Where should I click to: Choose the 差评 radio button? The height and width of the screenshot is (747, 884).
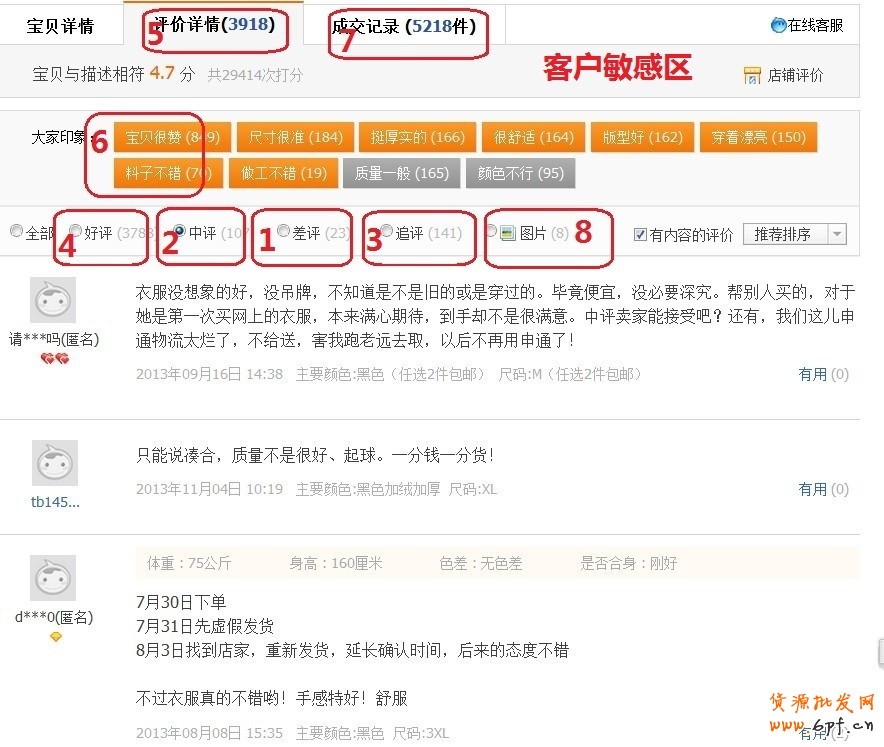pyautogui.click(x=284, y=231)
